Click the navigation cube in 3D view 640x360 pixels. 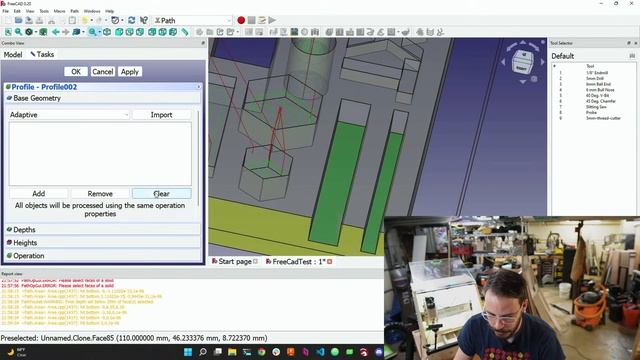(x=523, y=62)
